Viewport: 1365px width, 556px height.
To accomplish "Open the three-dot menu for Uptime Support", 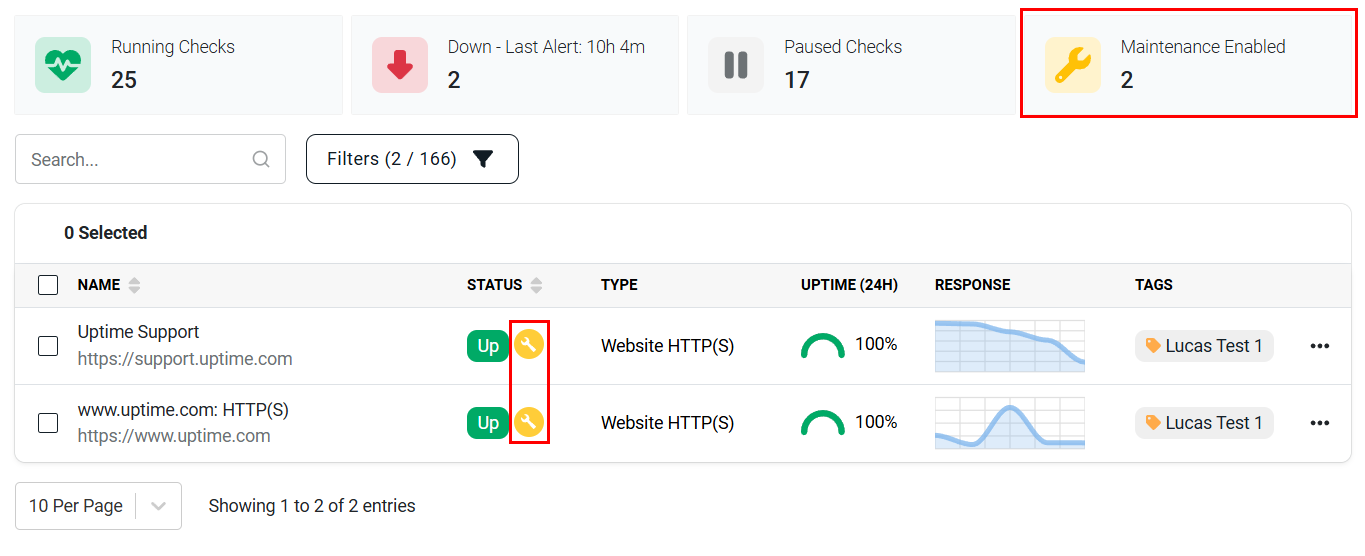I will point(1320,346).
